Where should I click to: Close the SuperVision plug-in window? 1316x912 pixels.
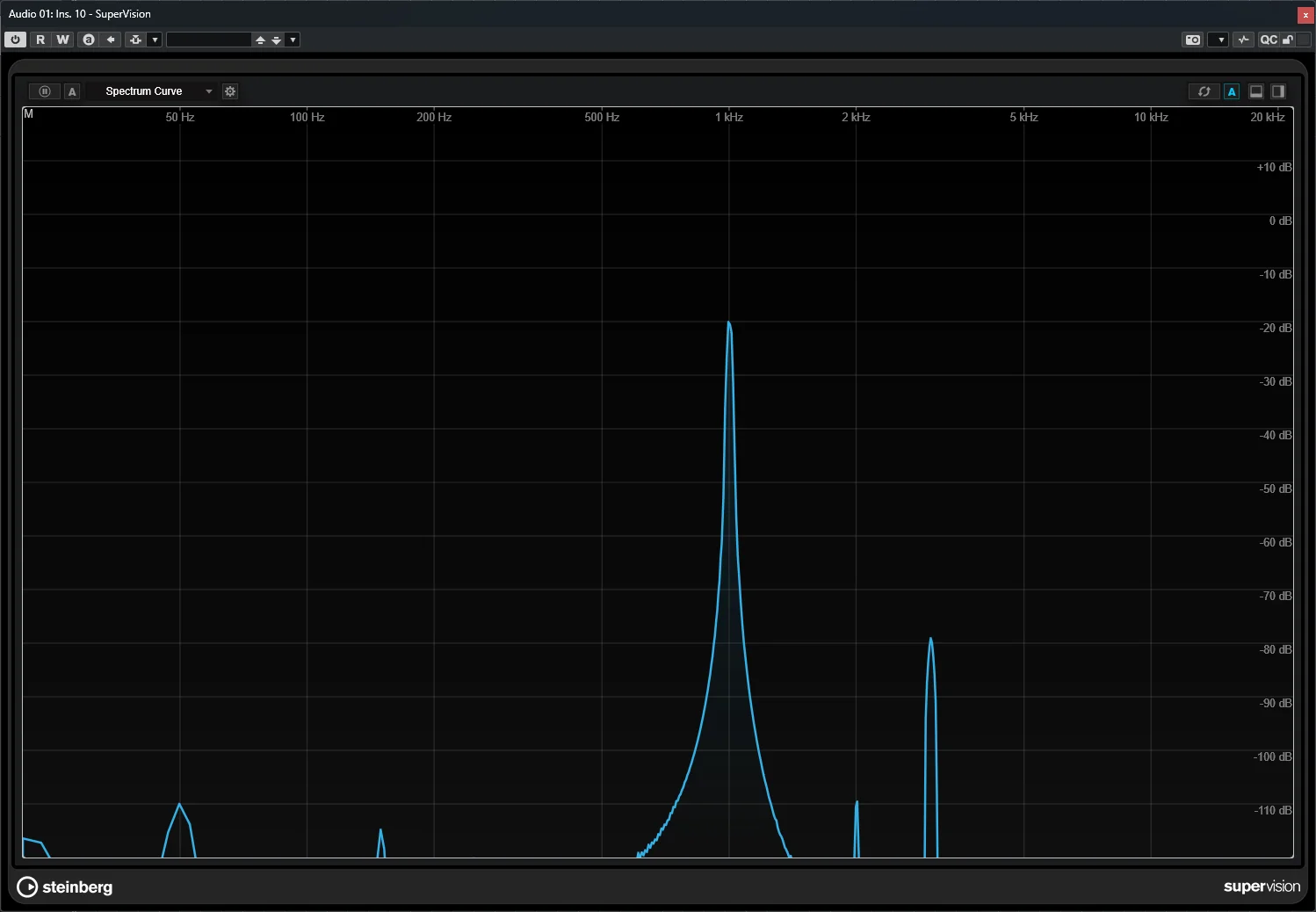[1305, 15]
